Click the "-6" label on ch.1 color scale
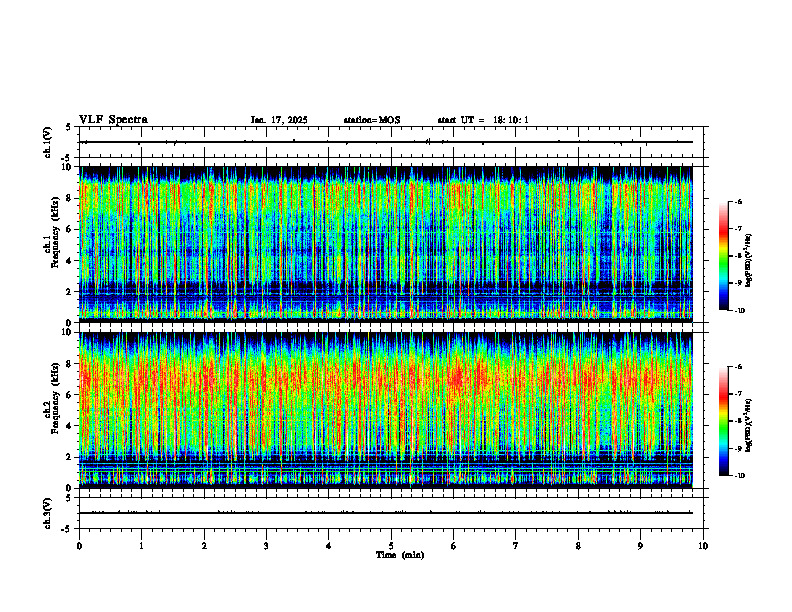Image resolution: width=792 pixels, height=612 pixels. coord(738,202)
